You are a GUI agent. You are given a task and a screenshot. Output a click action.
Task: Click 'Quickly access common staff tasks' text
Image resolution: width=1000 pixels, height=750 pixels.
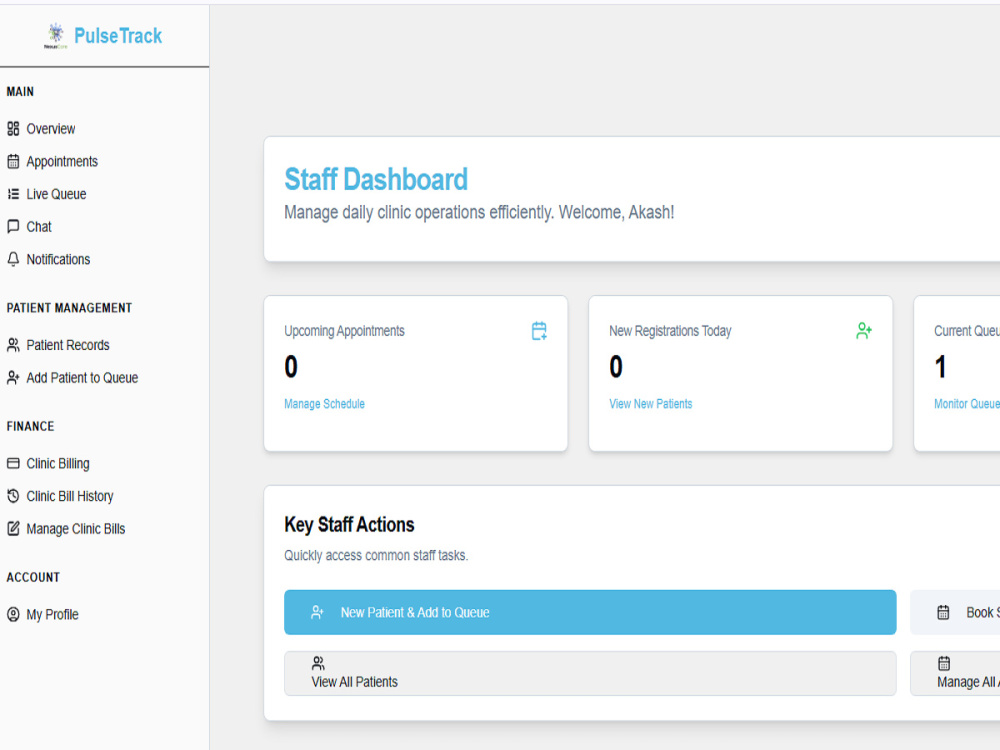pyautogui.click(x=376, y=555)
